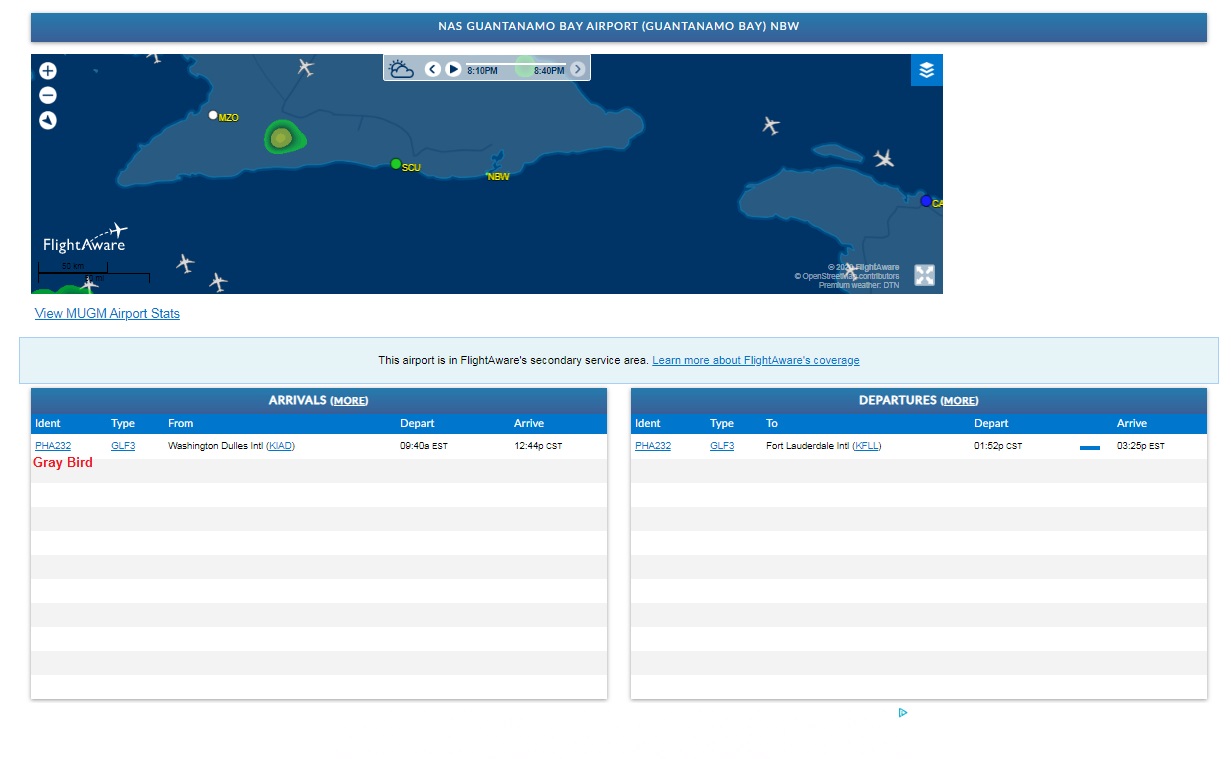
Task: Open the AdChoices triangle icon
Action: pyautogui.click(x=903, y=713)
